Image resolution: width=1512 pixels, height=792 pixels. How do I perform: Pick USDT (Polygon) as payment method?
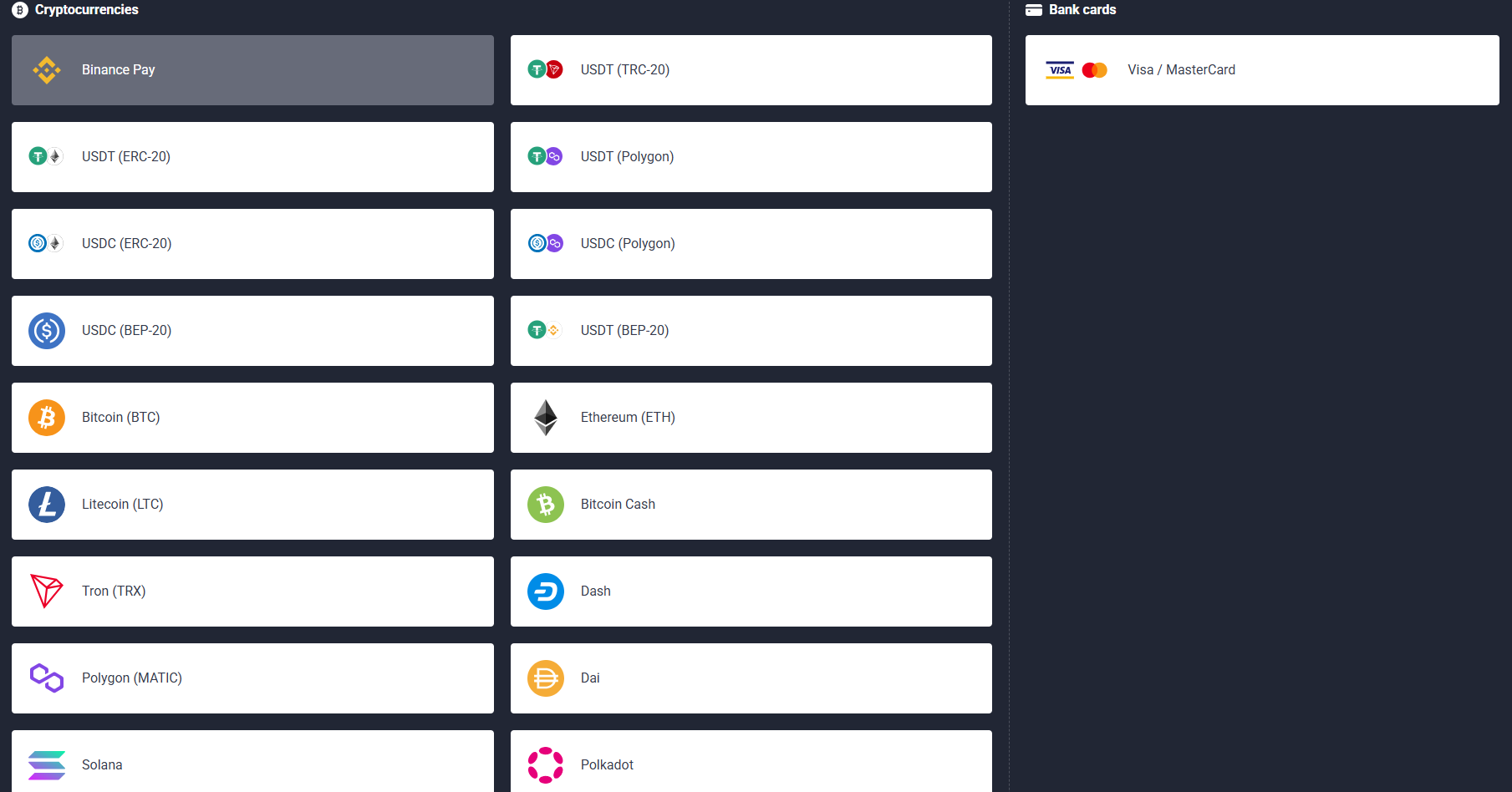[x=751, y=157]
